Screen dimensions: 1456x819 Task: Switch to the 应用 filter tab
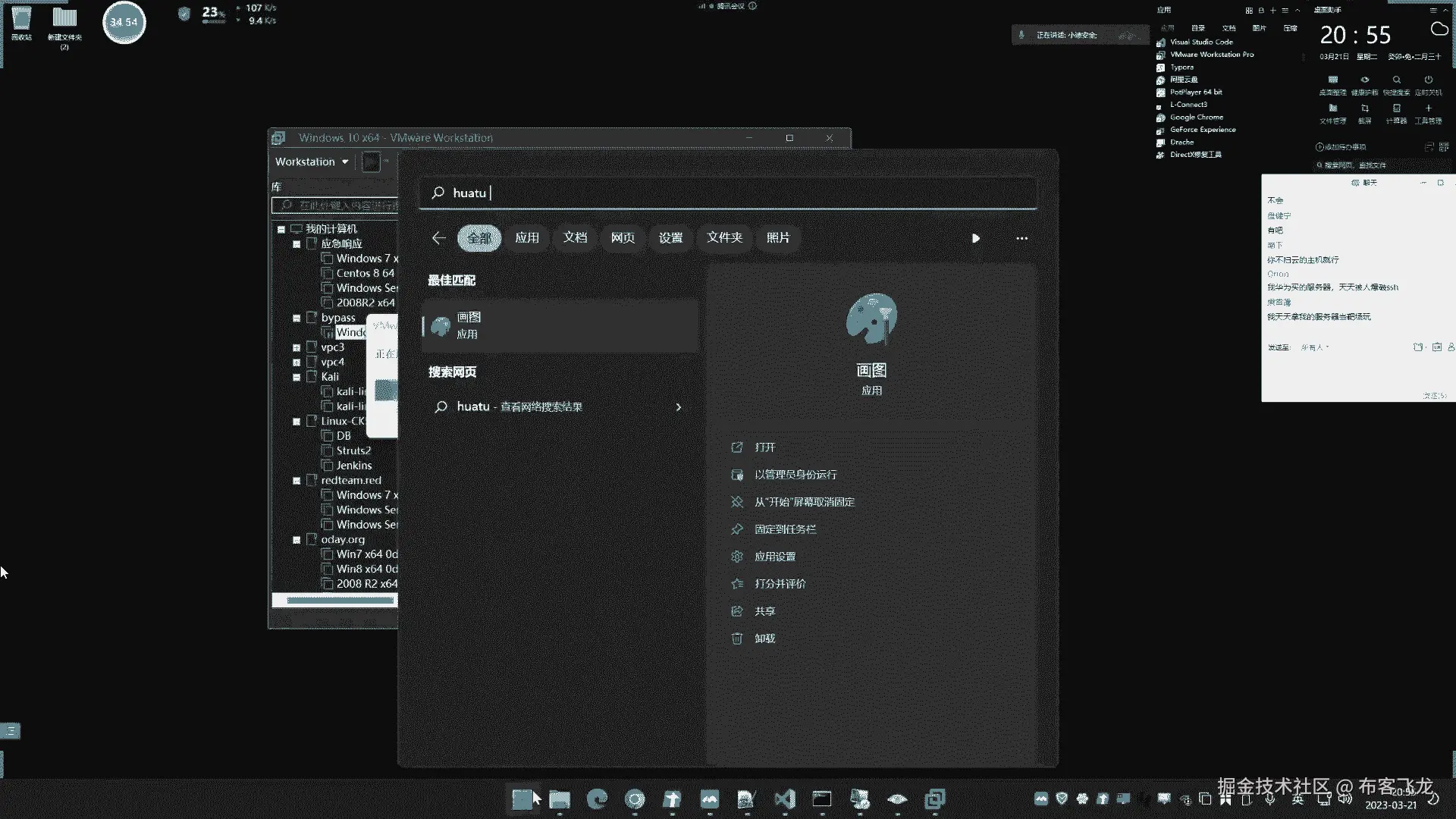[x=526, y=238]
